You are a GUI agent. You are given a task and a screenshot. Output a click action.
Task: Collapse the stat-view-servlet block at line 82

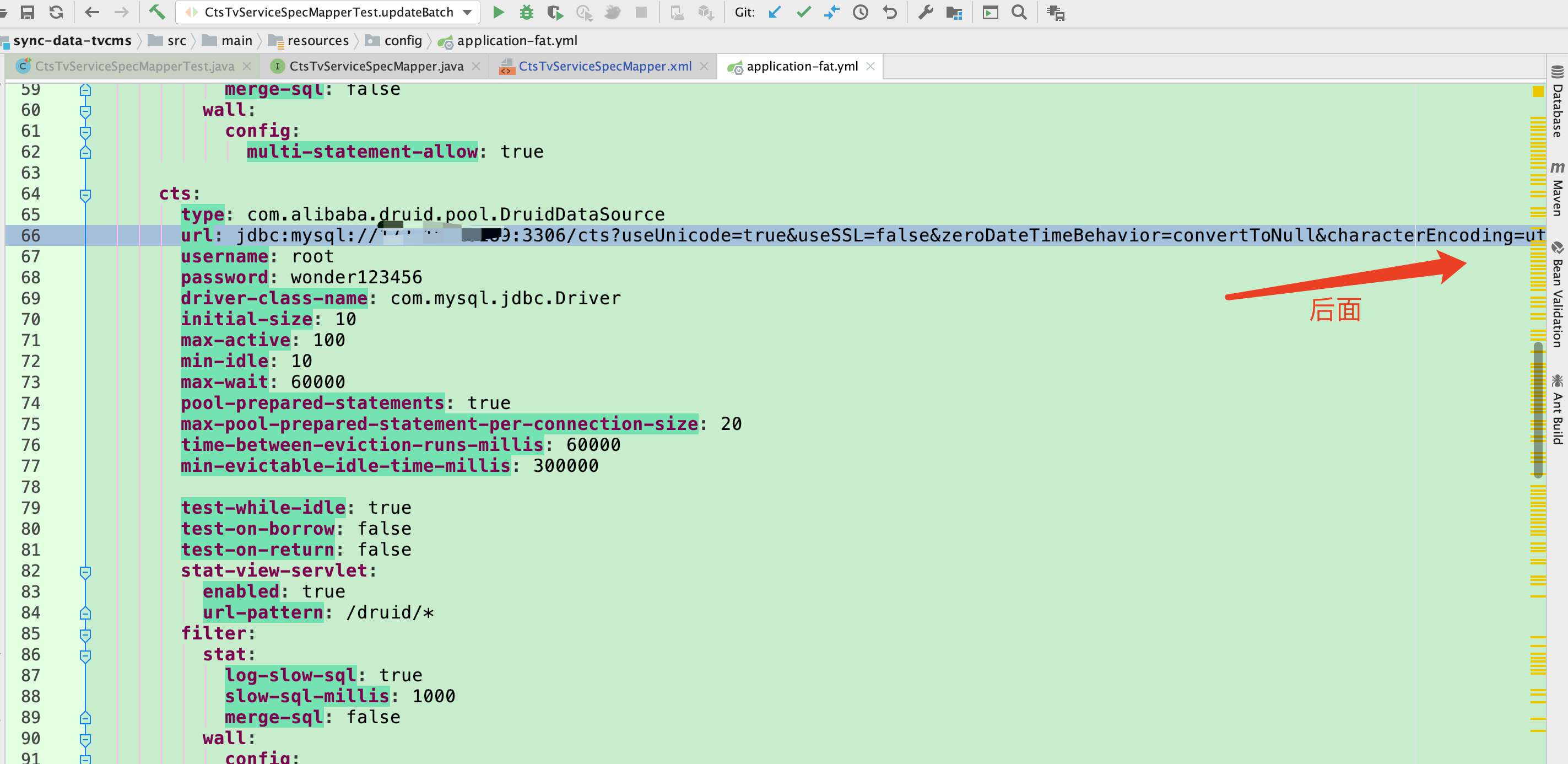[85, 572]
